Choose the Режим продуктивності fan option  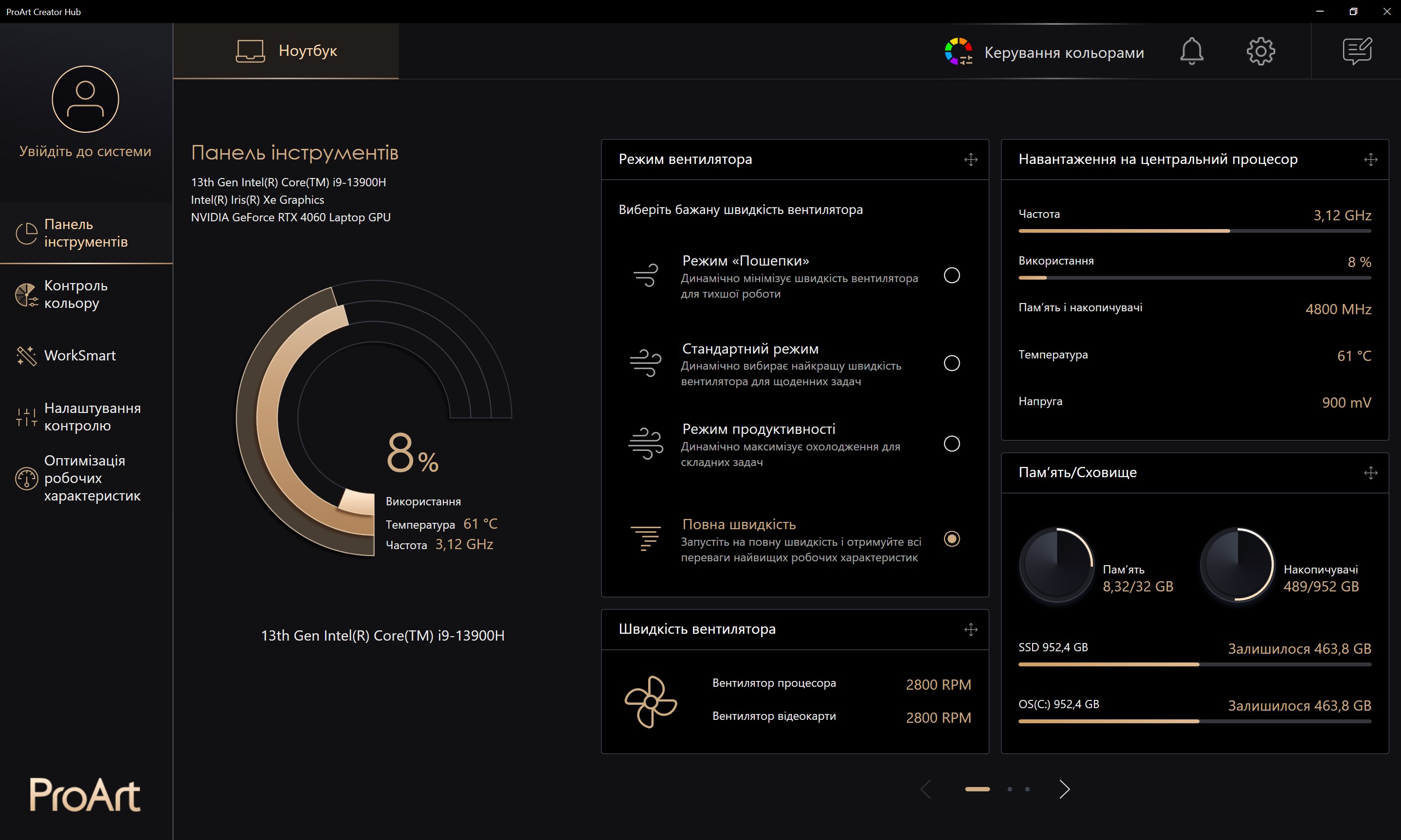point(951,443)
